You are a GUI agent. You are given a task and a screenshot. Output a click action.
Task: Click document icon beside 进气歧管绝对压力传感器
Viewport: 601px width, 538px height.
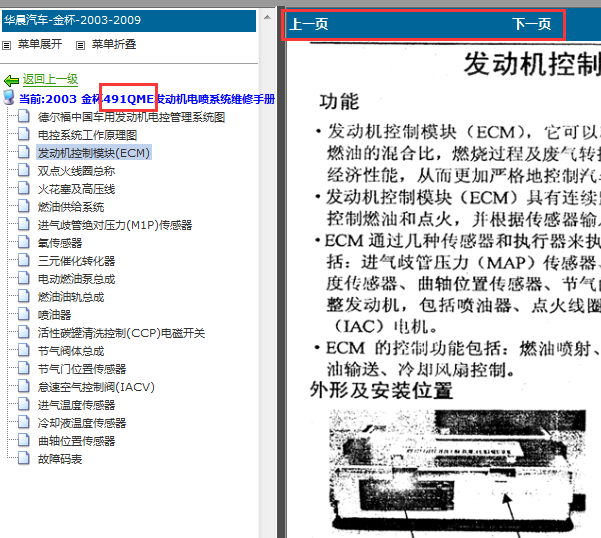[24, 224]
